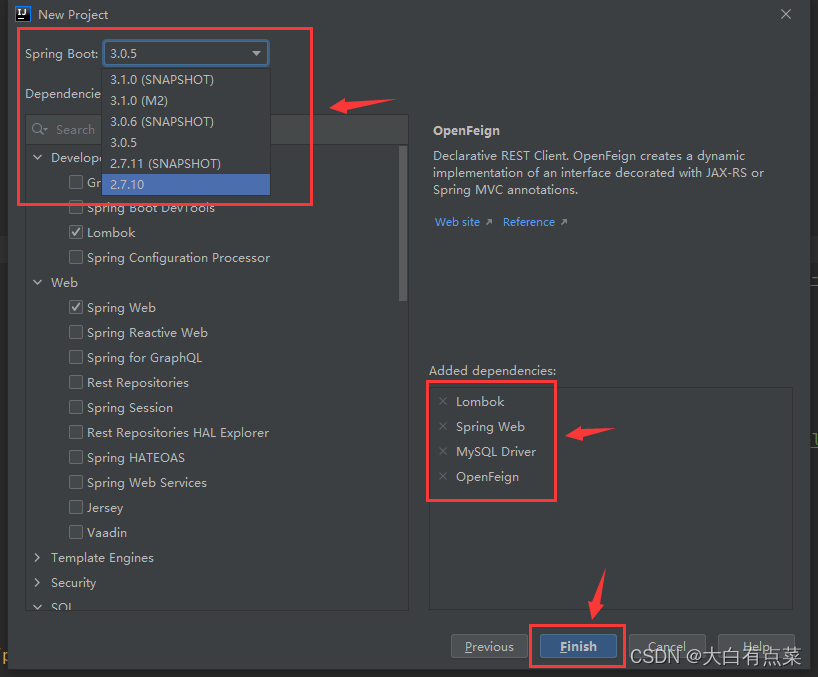
Task: Select version 3.1.0 (M2)
Action: pyautogui.click(x=186, y=101)
